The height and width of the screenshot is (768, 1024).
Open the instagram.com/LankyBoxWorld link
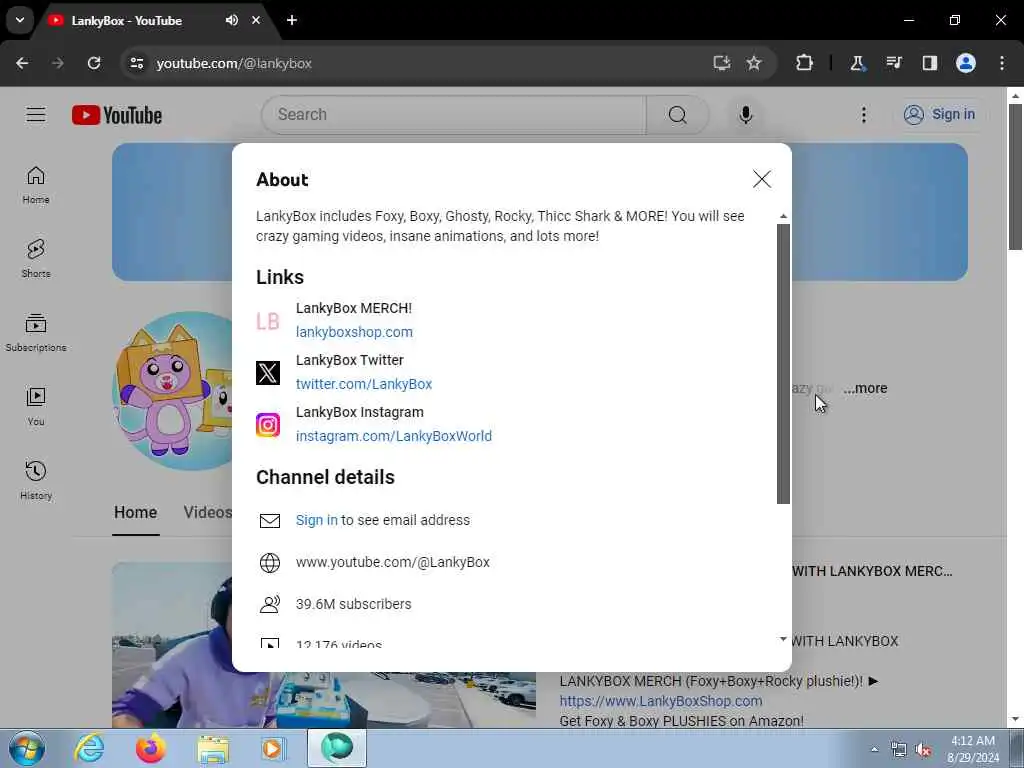click(x=394, y=436)
